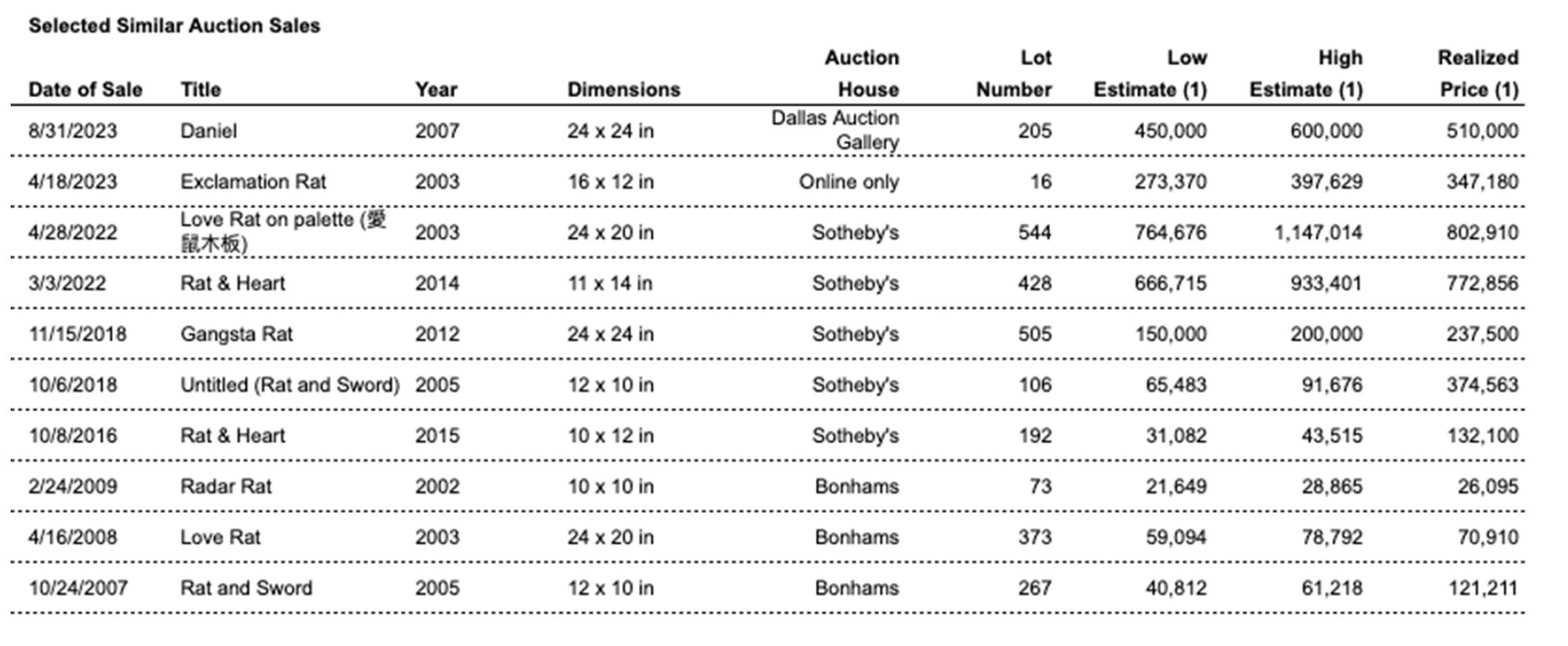Click the 8/31/2023 sale date
Image resolution: width=1568 pixels, height=646 pixels.
pos(73,131)
